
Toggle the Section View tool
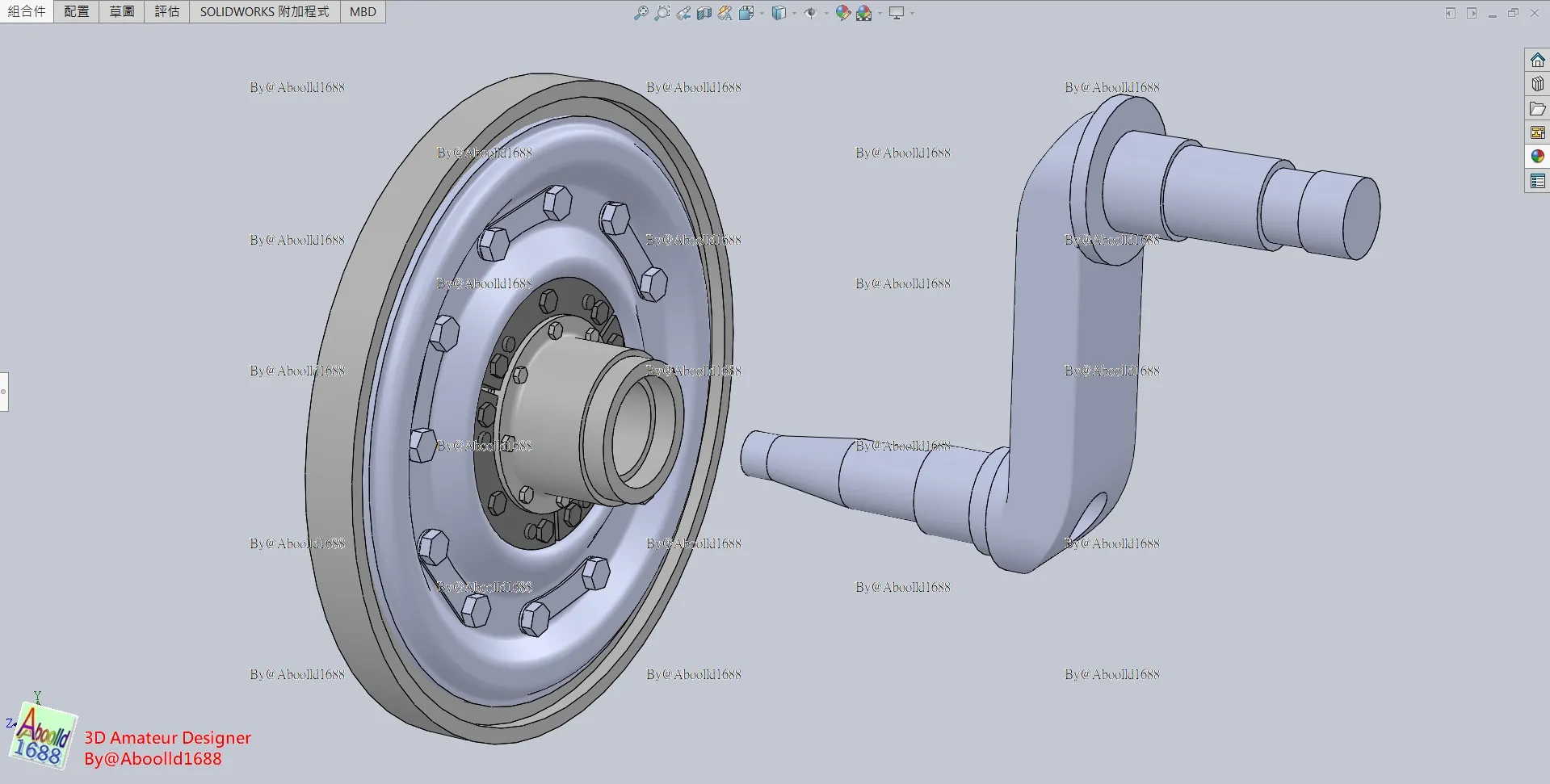point(704,13)
